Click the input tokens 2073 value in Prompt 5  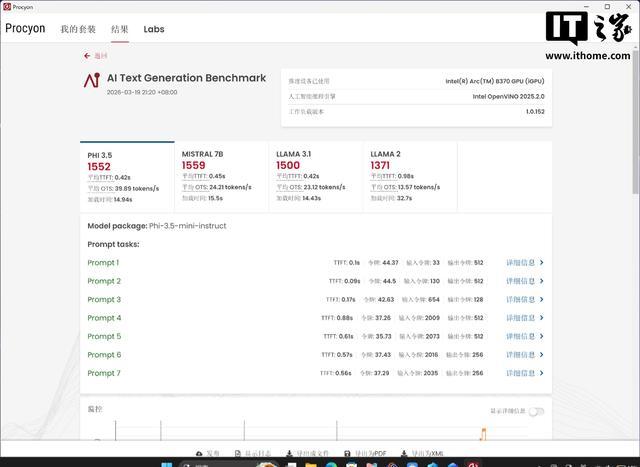(x=433, y=336)
